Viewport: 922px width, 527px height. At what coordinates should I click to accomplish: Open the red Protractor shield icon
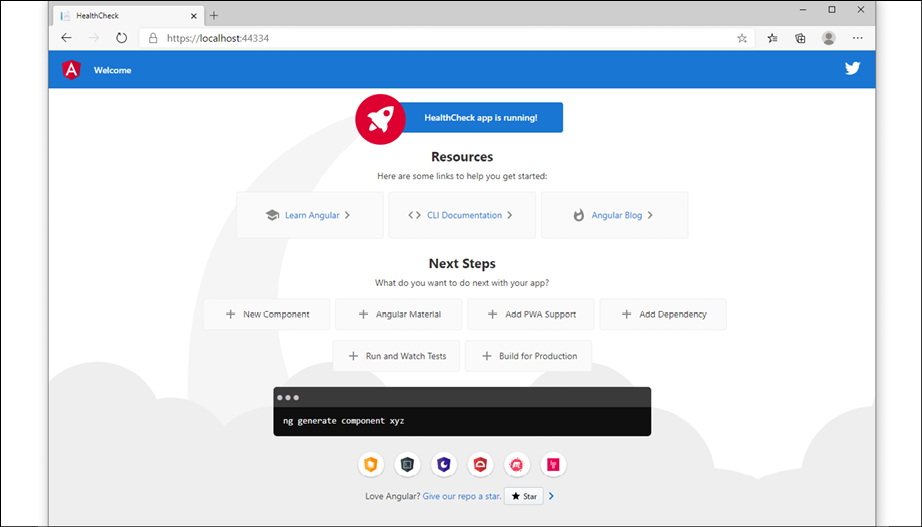[x=480, y=465]
